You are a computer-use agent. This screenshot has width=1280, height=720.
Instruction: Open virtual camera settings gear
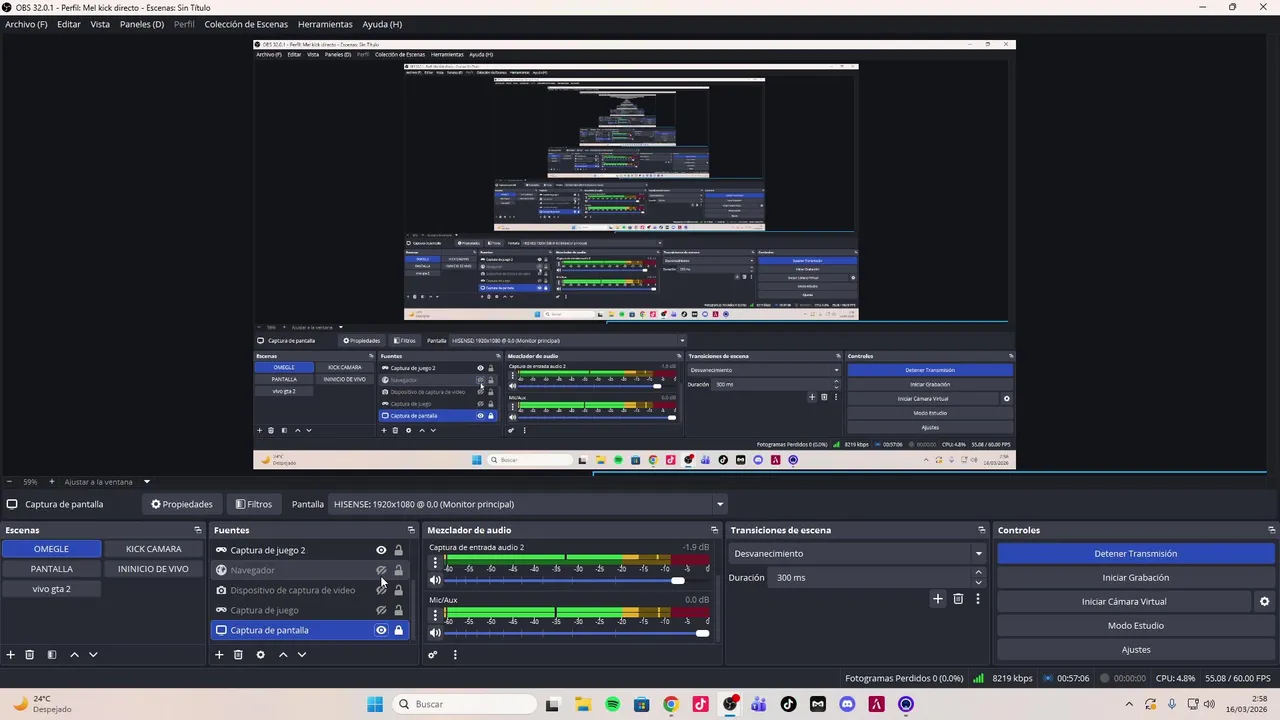(x=1264, y=602)
